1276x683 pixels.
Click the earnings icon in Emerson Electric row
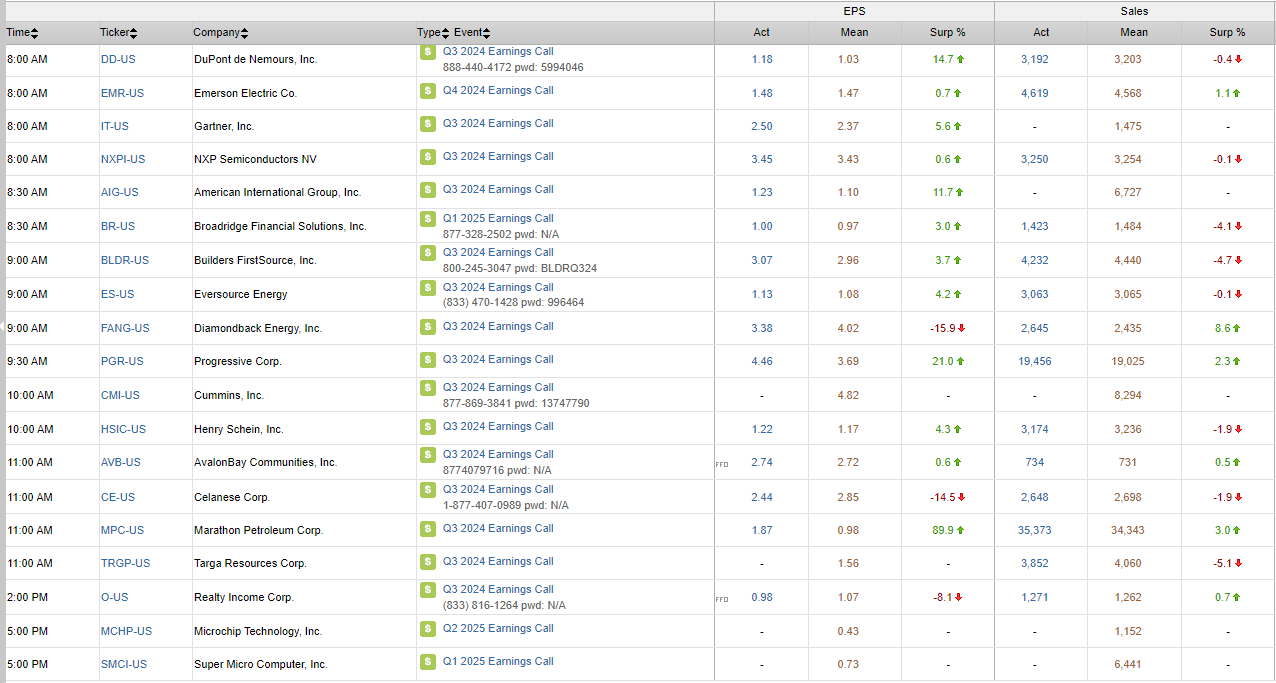(427, 91)
